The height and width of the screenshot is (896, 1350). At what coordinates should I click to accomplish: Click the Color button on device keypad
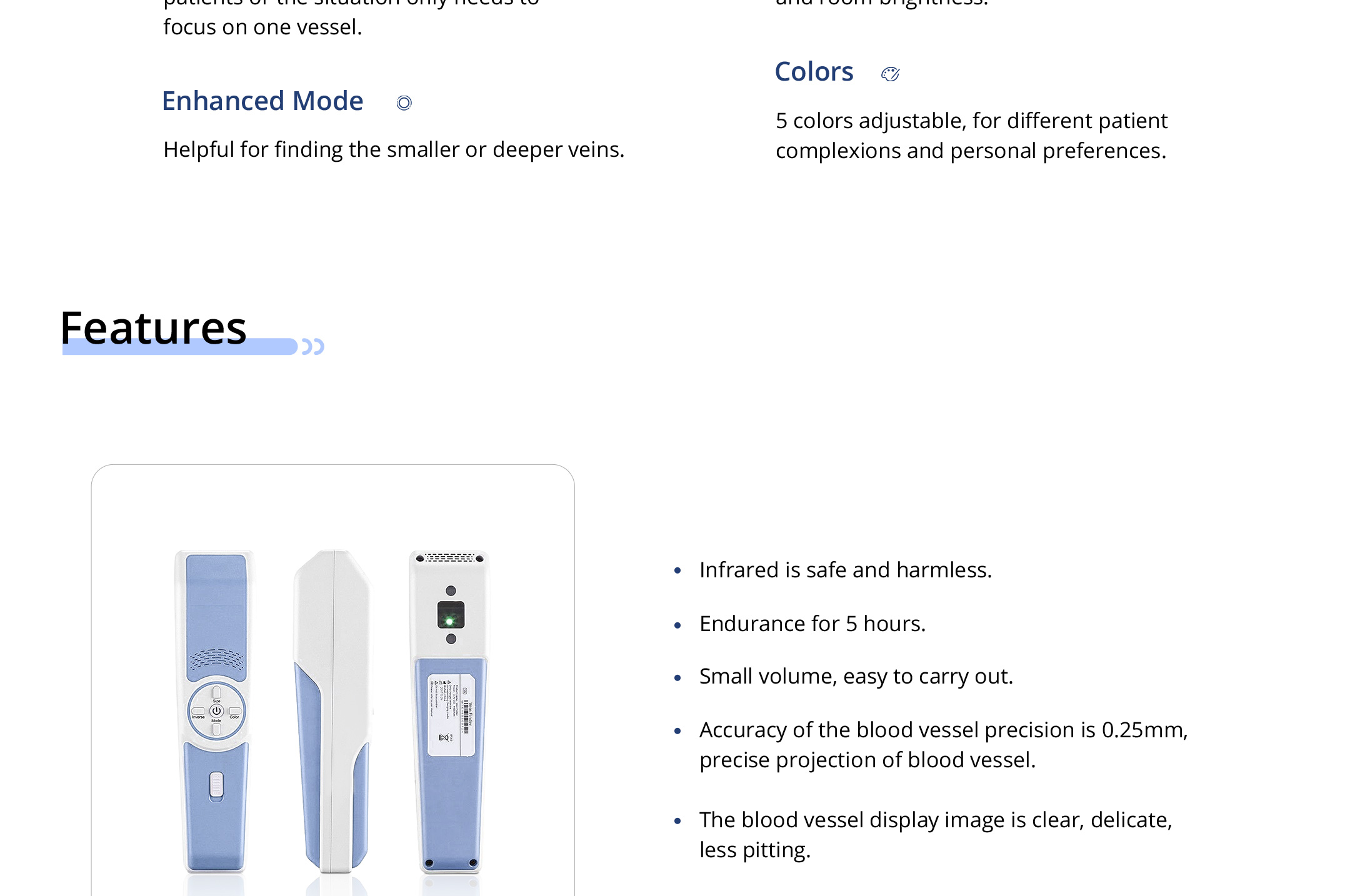234,712
